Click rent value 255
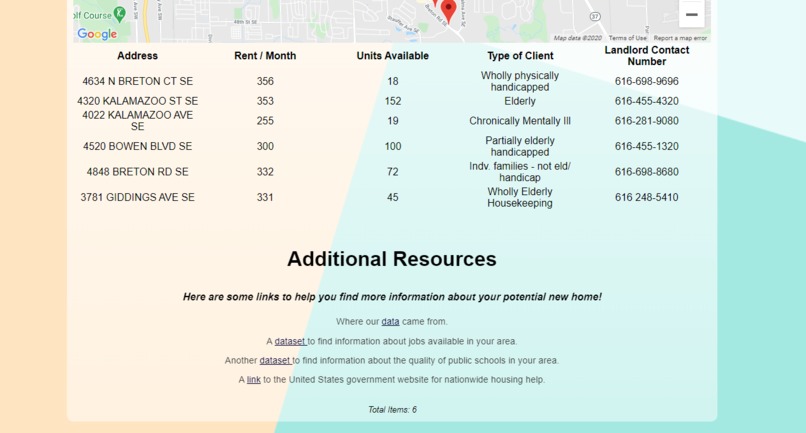Viewport: 806px width, 433px height. (x=265, y=121)
